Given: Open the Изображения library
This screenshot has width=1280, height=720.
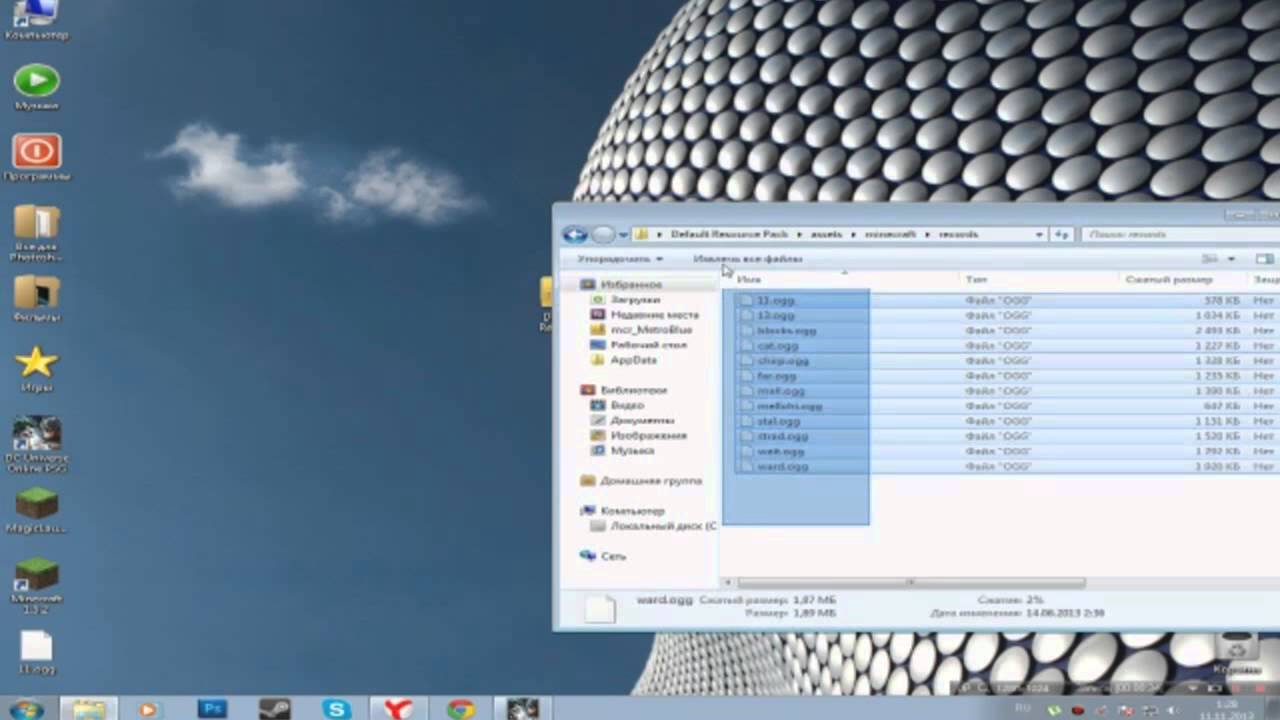Looking at the screenshot, I should [649, 436].
